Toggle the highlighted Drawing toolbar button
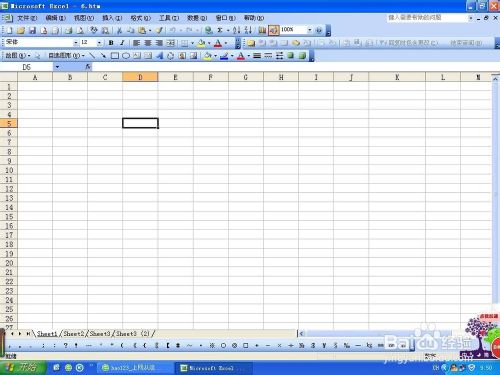The height and width of the screenshot is (375, 500). [x=274, y=30]
